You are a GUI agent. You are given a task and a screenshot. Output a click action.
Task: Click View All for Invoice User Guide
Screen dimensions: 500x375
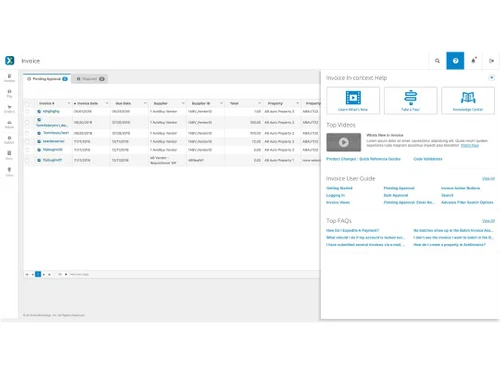pyautogui.click(x=488, y=179)
